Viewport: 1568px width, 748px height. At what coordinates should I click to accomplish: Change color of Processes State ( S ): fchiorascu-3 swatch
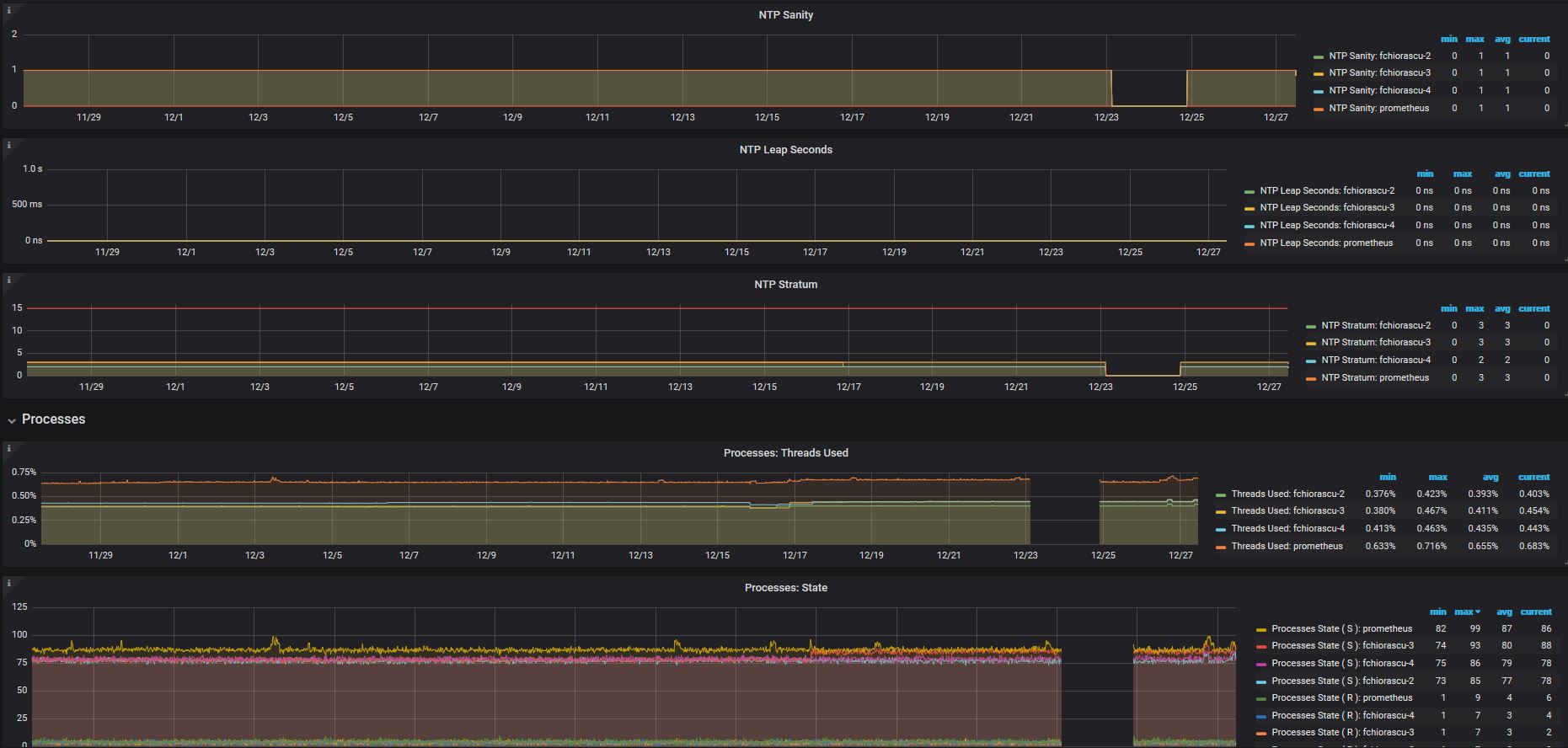click(x=1260, y=647)
